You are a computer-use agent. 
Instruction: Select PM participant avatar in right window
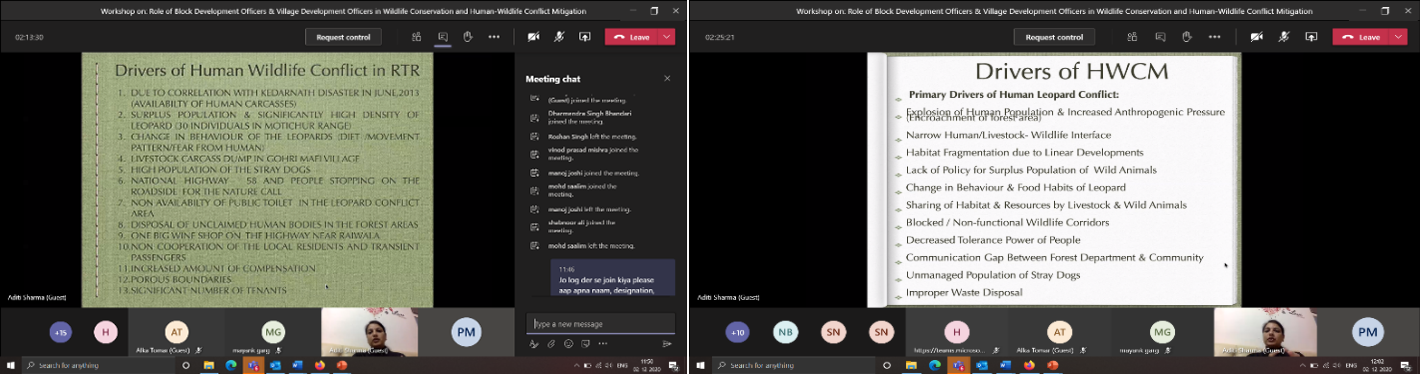pos(1367,332)
